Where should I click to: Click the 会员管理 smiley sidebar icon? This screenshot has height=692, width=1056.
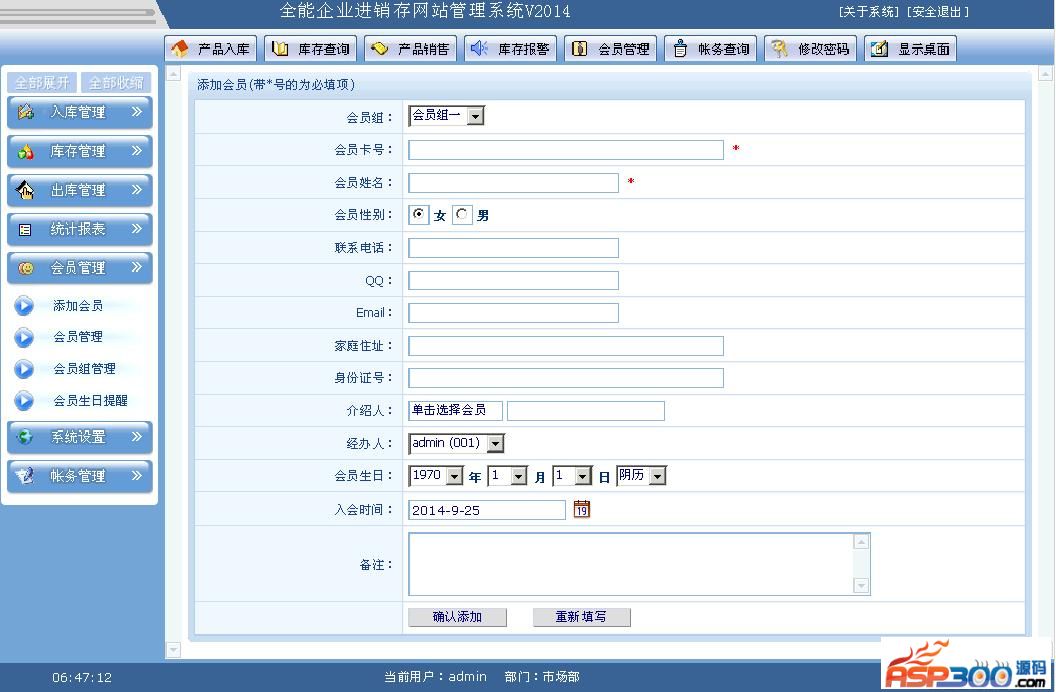(x=26, y=268)
